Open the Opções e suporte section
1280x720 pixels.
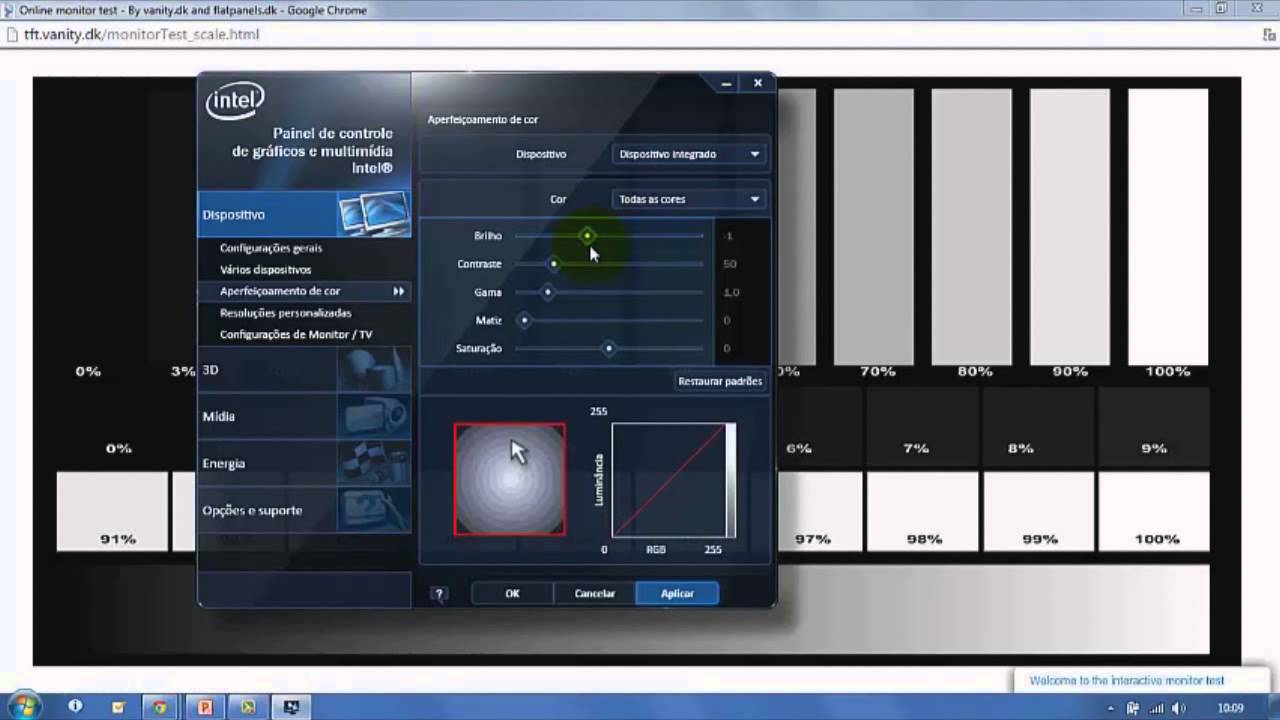click(304, 510)
